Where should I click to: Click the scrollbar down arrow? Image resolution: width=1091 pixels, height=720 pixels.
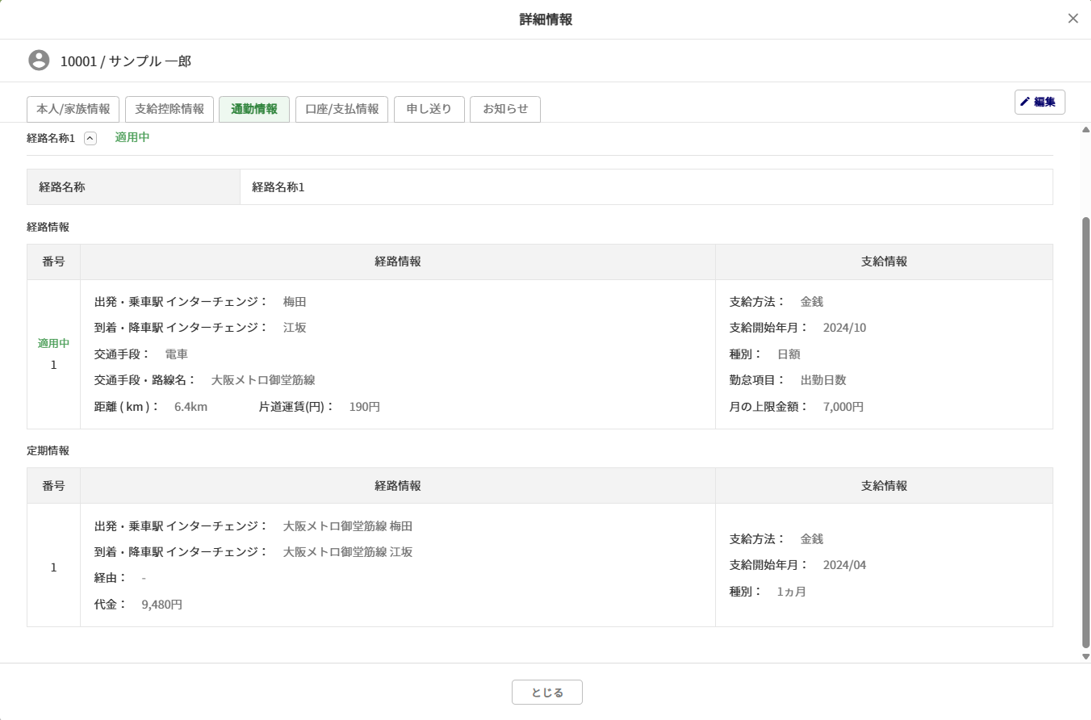point(1085,657)
